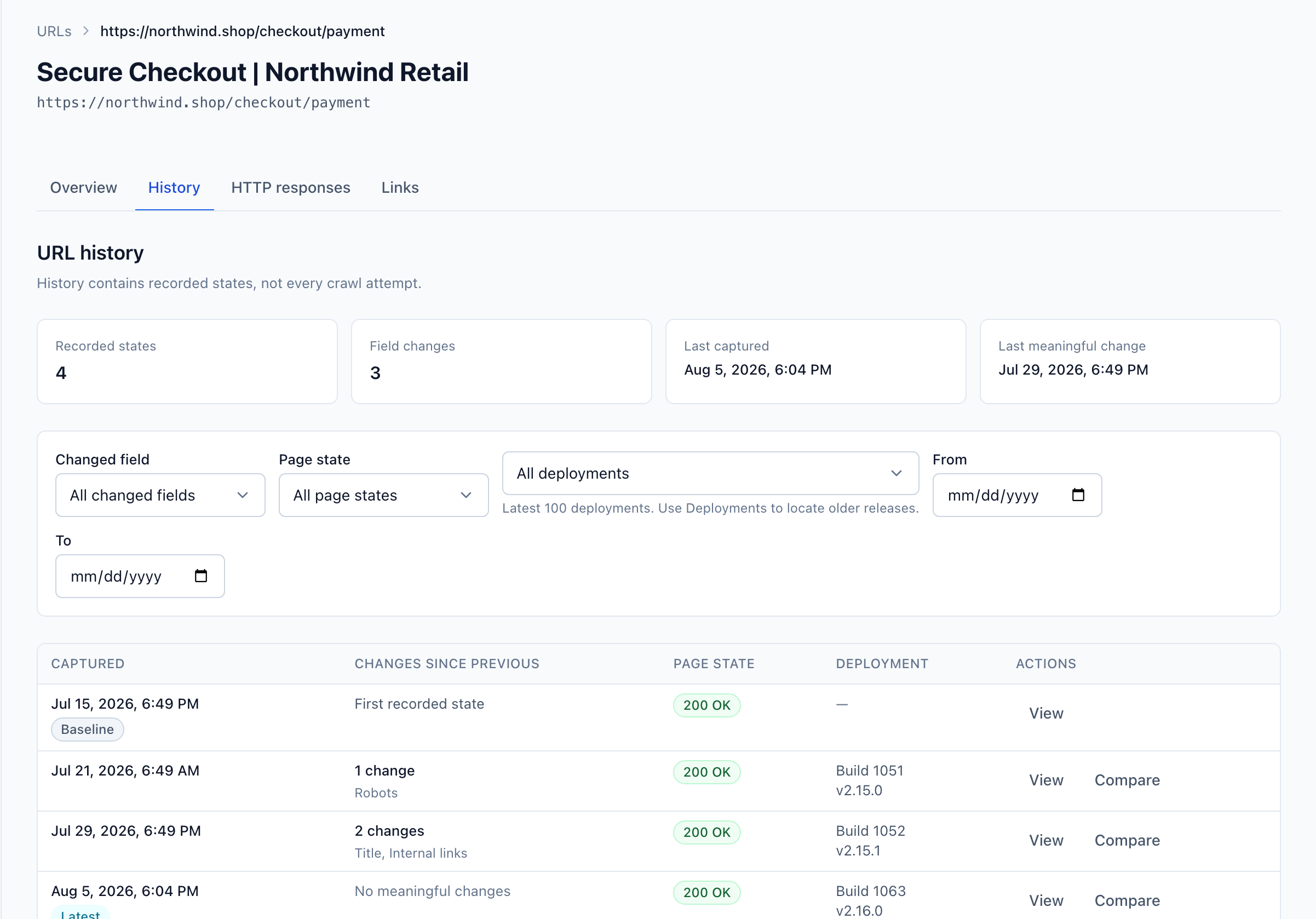
Task: Click the 200 OK badge for Build 1063
Action: click(706, 892)
